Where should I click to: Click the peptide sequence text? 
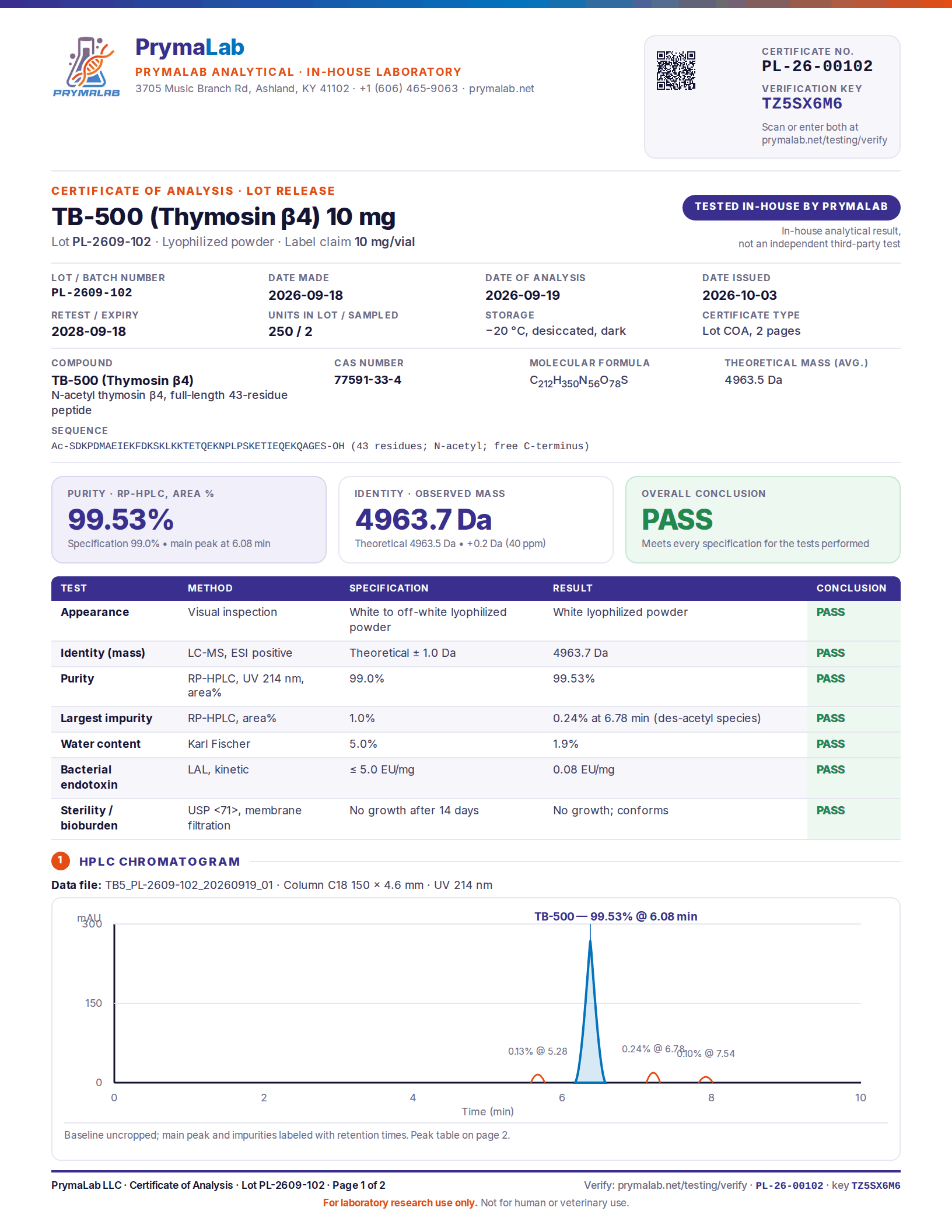[x=320, y=446]
